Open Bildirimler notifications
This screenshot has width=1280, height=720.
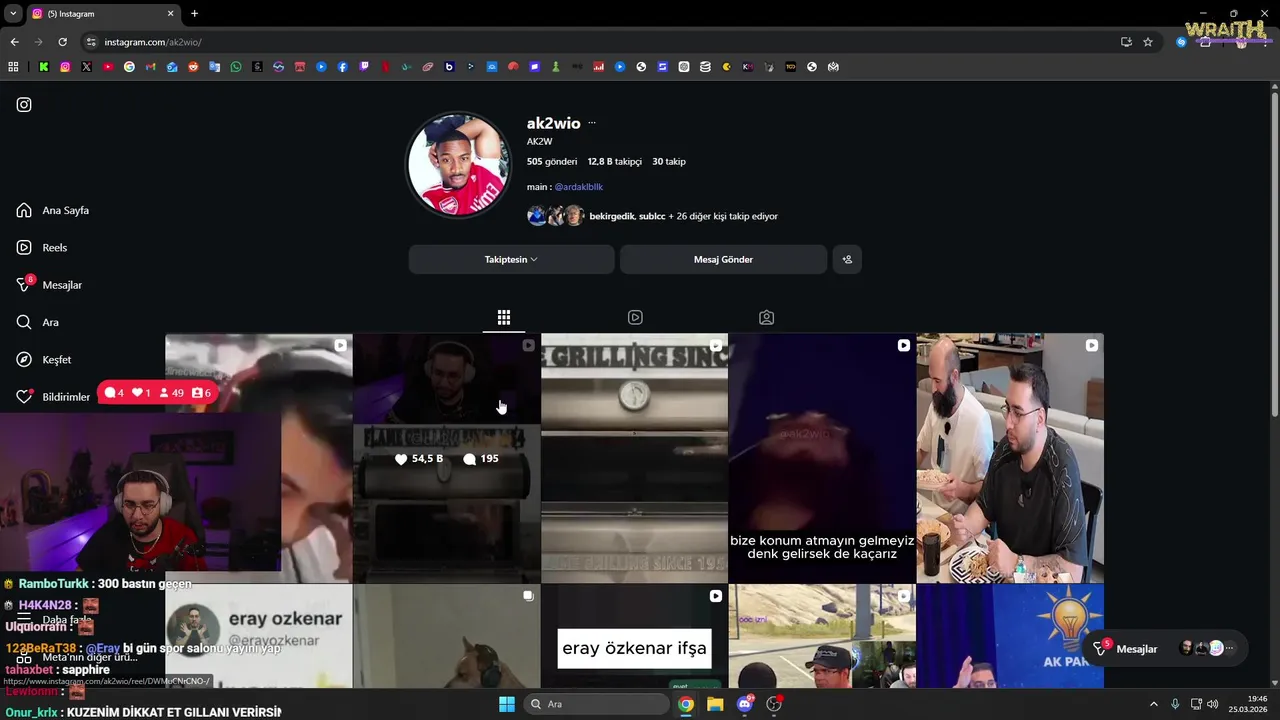tap(53, 397)
